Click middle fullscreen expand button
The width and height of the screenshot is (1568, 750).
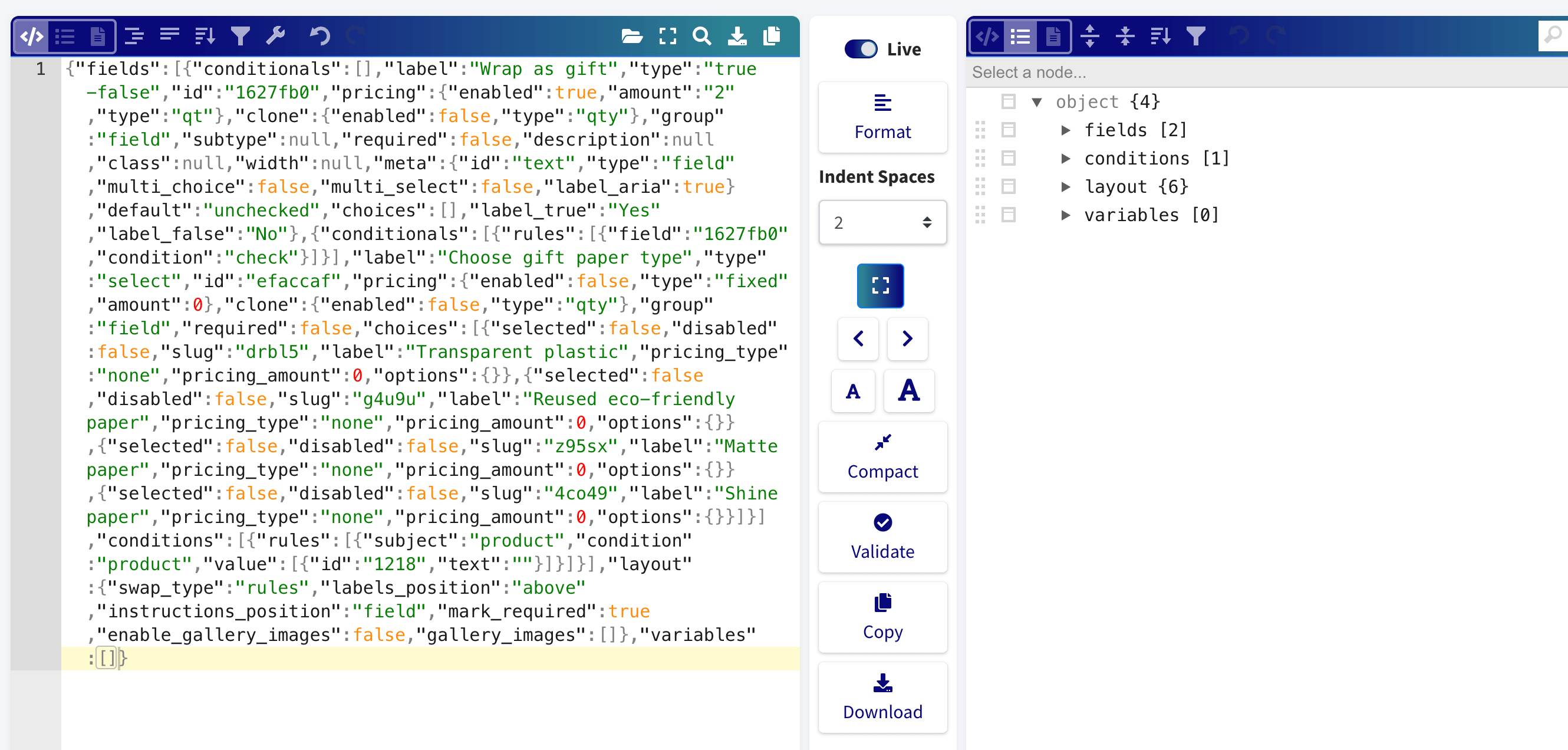[x=880, y=285]
